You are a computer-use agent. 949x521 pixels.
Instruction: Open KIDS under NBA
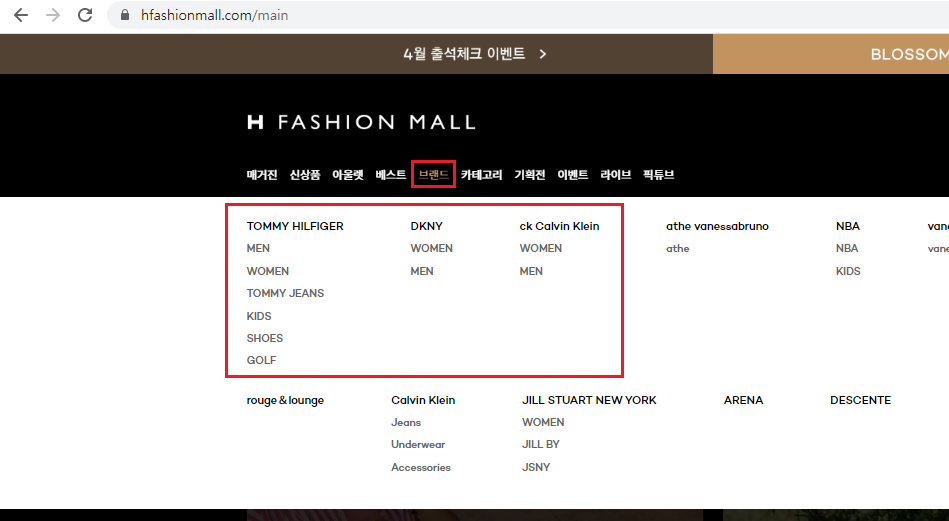point(848,271)
